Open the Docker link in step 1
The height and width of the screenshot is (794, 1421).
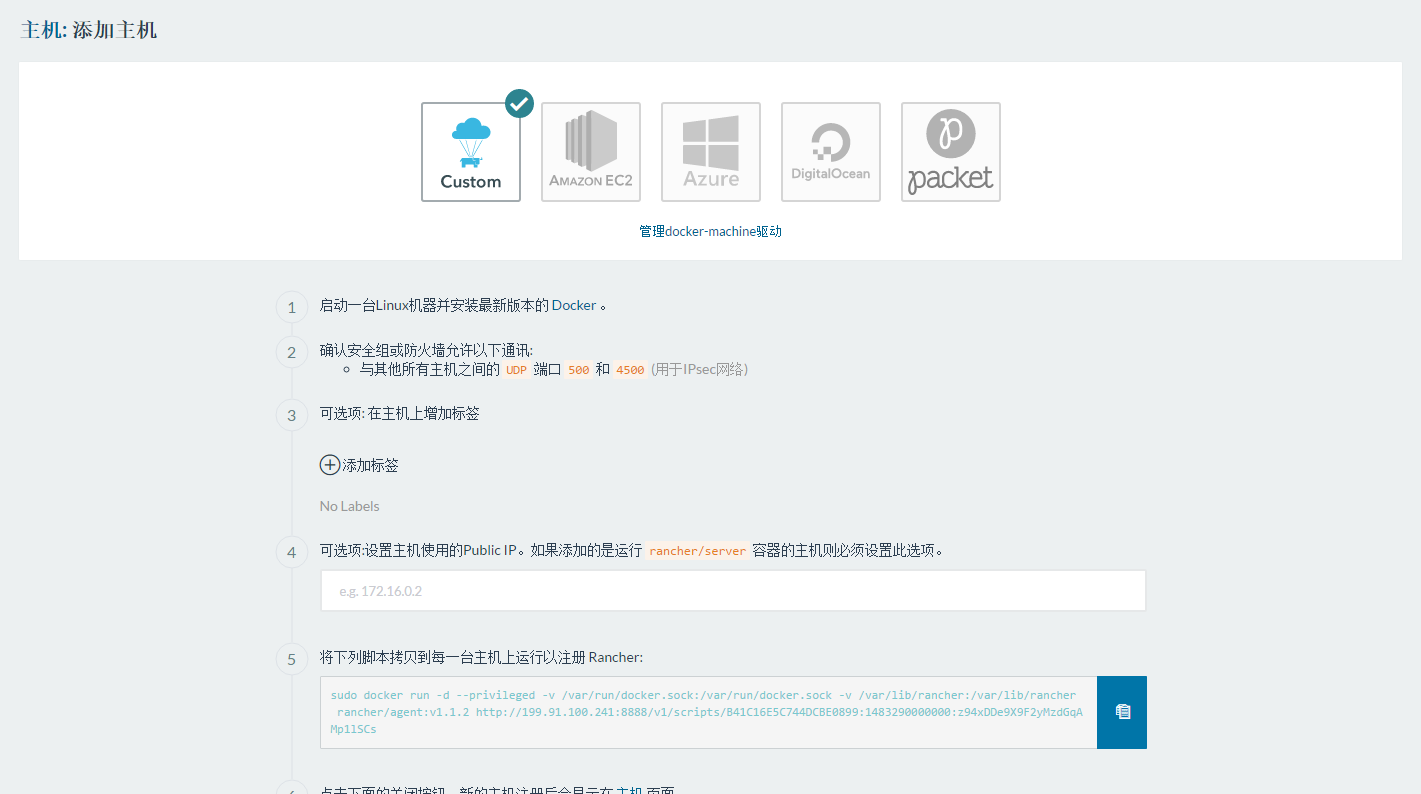pyautogui.click(x=574, y=305)
